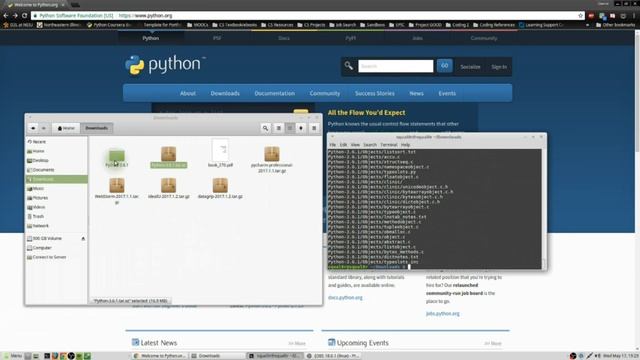Select the PSF top tab
The height and width of the screenshot is (360, 640).
pos(217,38)
